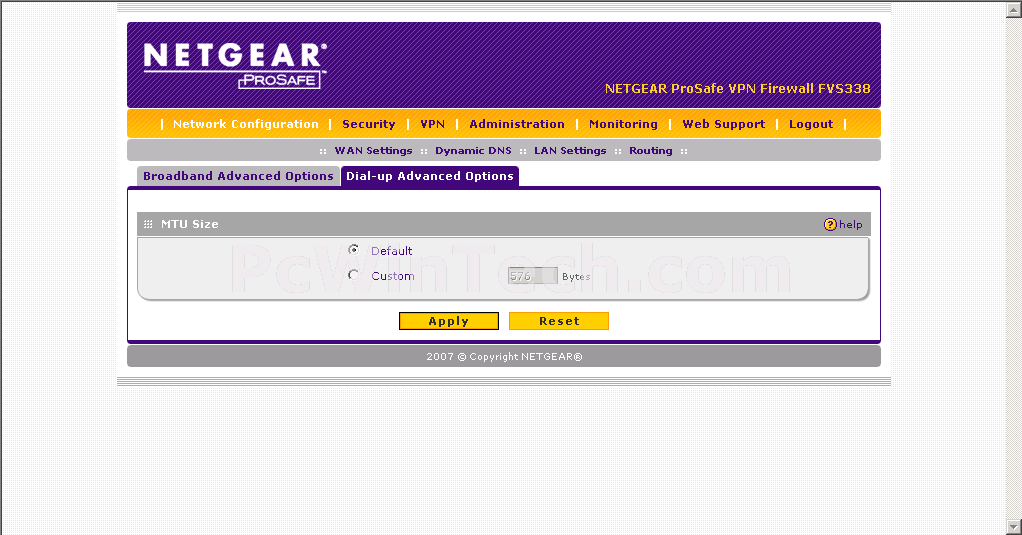This screenshot has width=1022, height=535.
Task: Switch to Broadband Advanced Options tab
Action: pos(238,176)
